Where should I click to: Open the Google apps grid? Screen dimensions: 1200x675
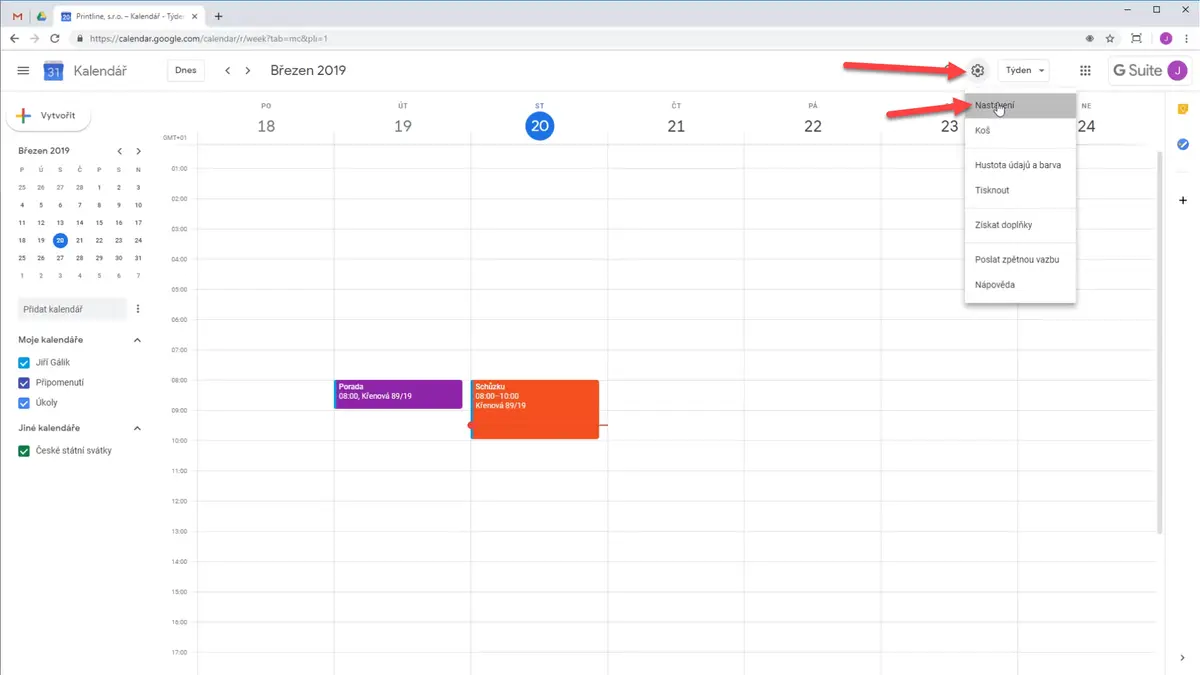click(1085, 71)
